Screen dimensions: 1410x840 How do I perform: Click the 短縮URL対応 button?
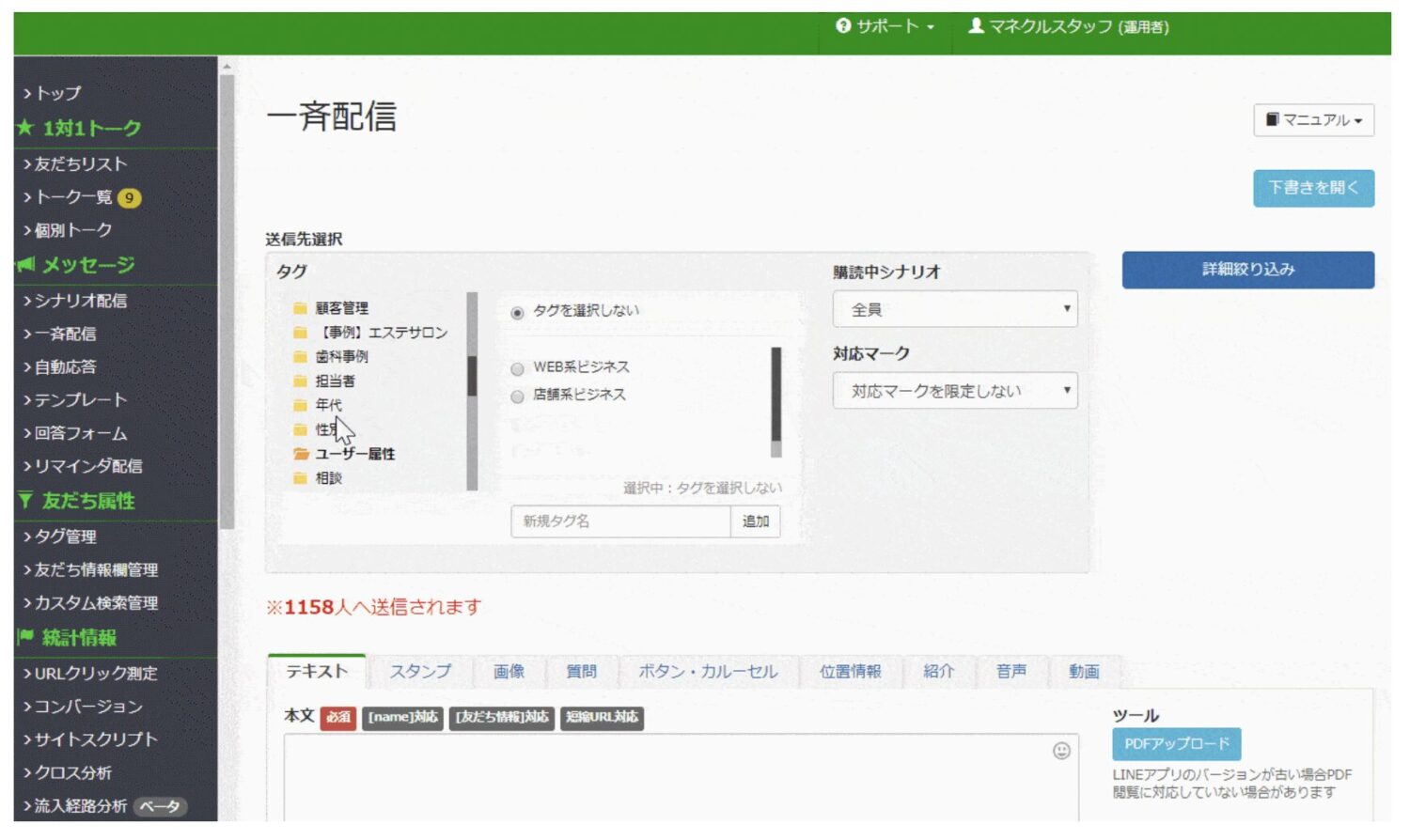[x=602, y=718]
